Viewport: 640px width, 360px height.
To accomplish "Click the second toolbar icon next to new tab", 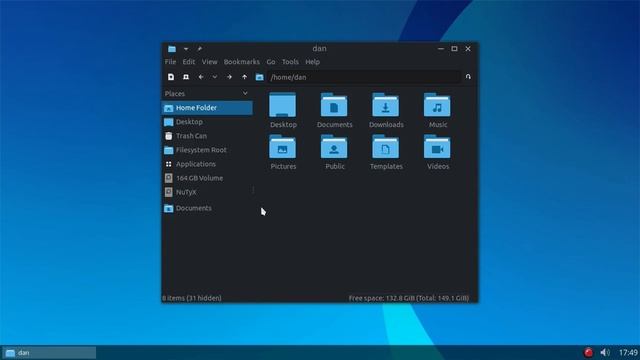I will click(186, 77).
